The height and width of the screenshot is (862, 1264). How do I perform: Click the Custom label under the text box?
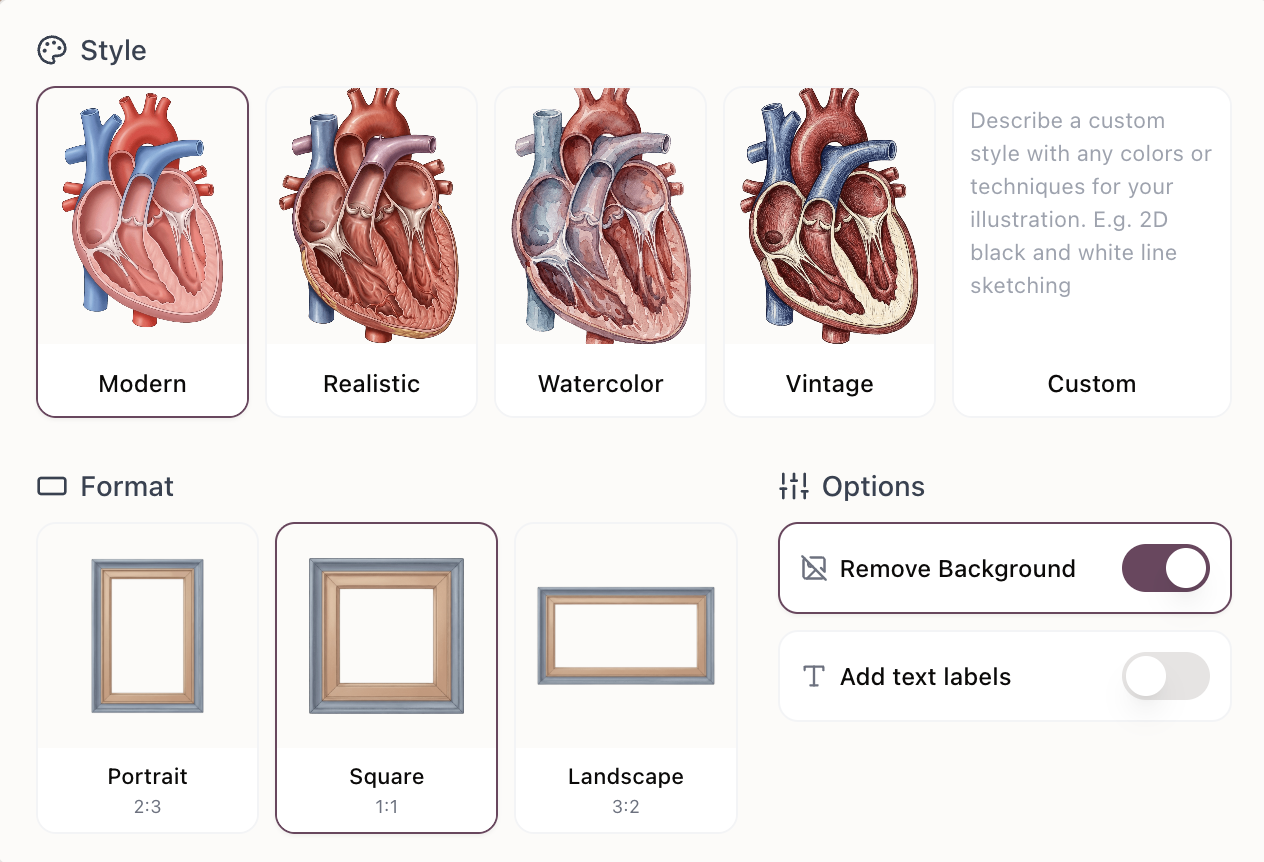click(x=1091, y=383)
